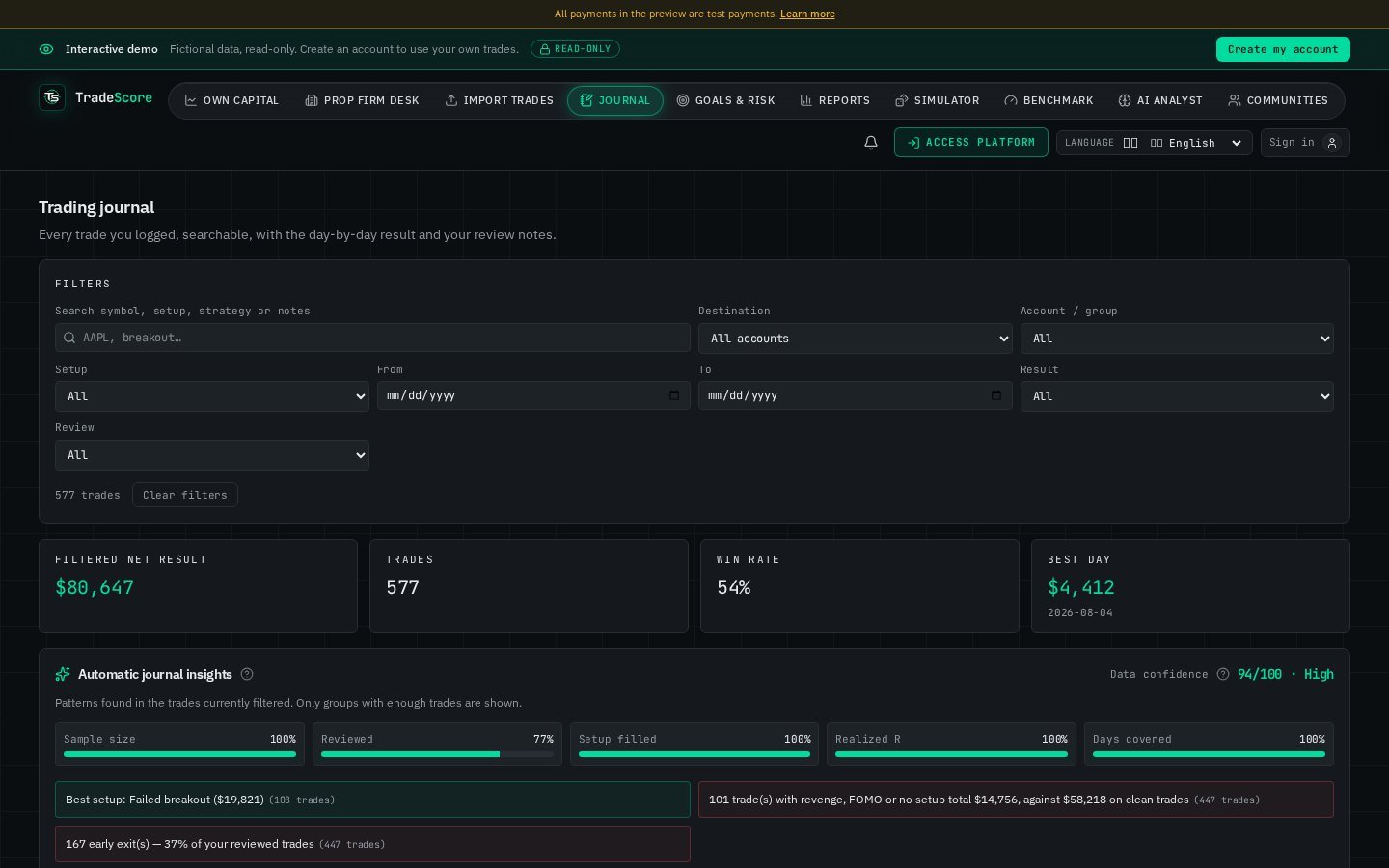Screen dimensions: 1389x868
Task: Open the Prop Firm Desk tab
Action: [x=362, y=100]
